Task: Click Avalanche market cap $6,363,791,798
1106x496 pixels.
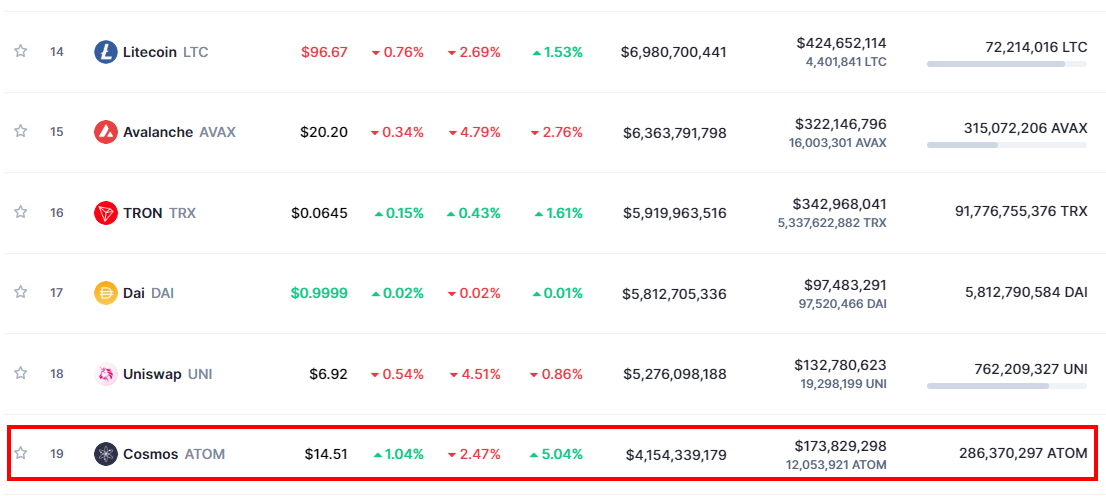Action: [x=674, y=133]
